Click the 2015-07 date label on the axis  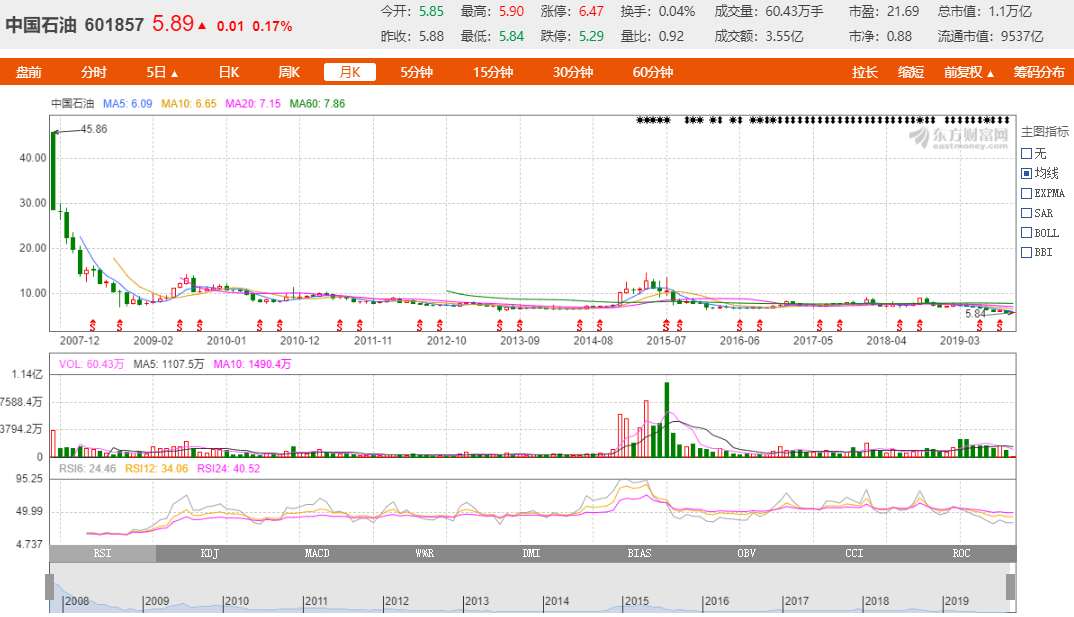(x=666, y=340)
